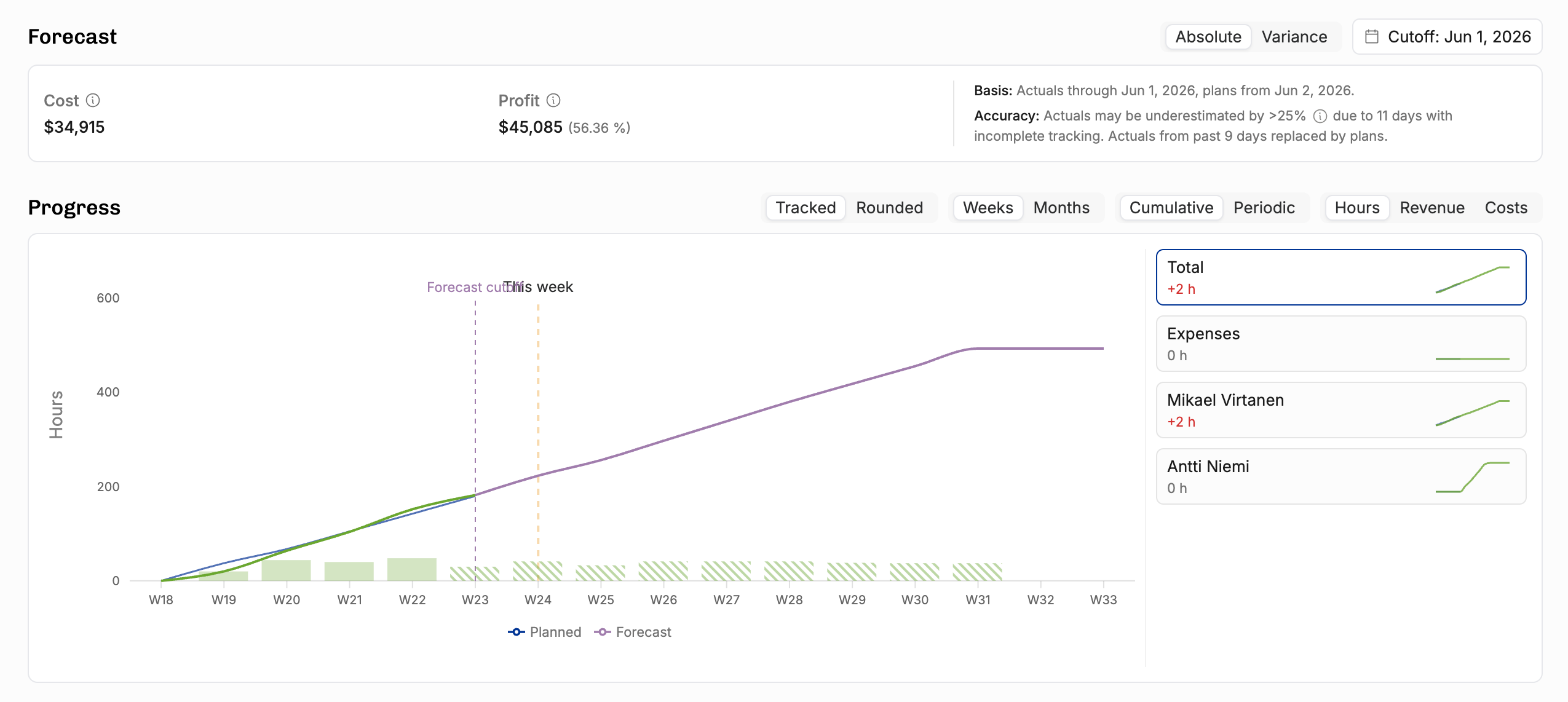The width and height of the screenshot is (1568, 702).
Task: Click the Cost info icon
Action: point(93,100)
